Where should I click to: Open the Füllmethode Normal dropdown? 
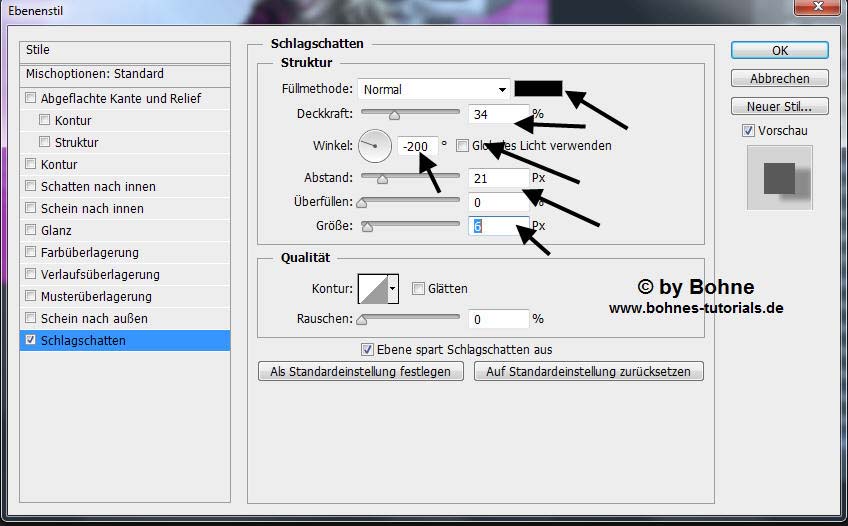tap(434, 89)
